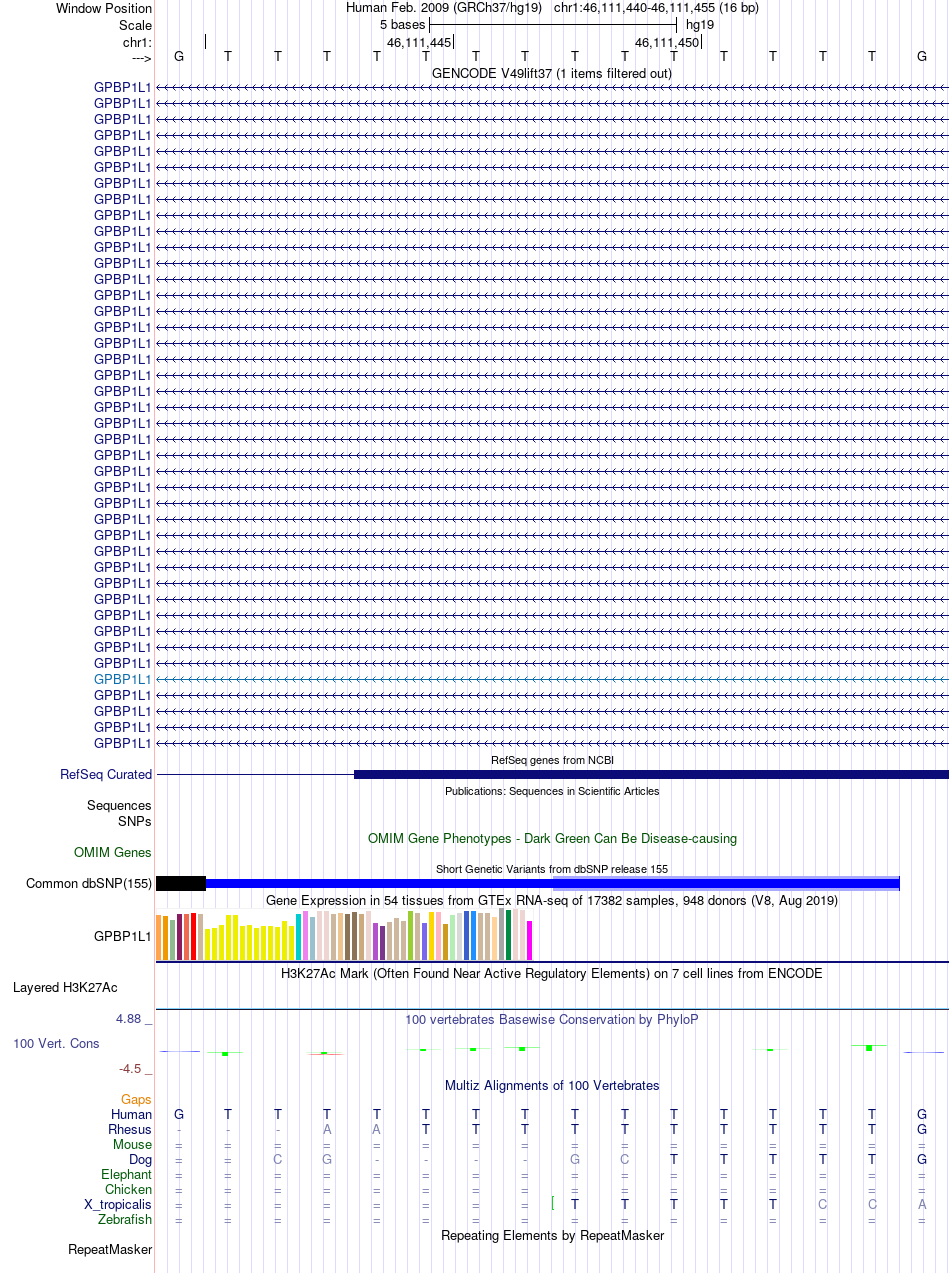Open 'Publications: Sequences in Scientific Articles' title
The image size is (950, 1273).
552,791
